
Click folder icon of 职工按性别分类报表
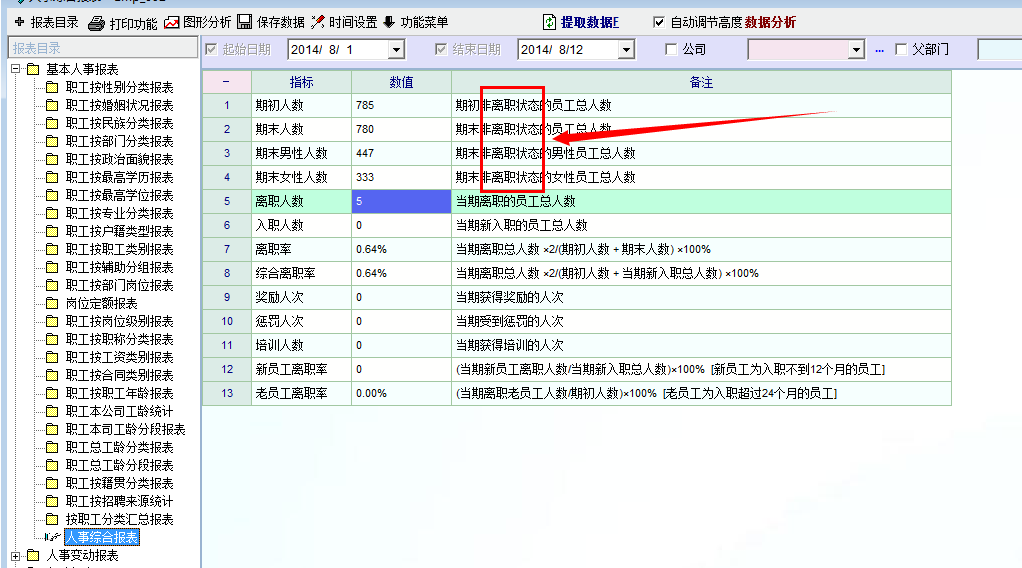click(52, 87)
